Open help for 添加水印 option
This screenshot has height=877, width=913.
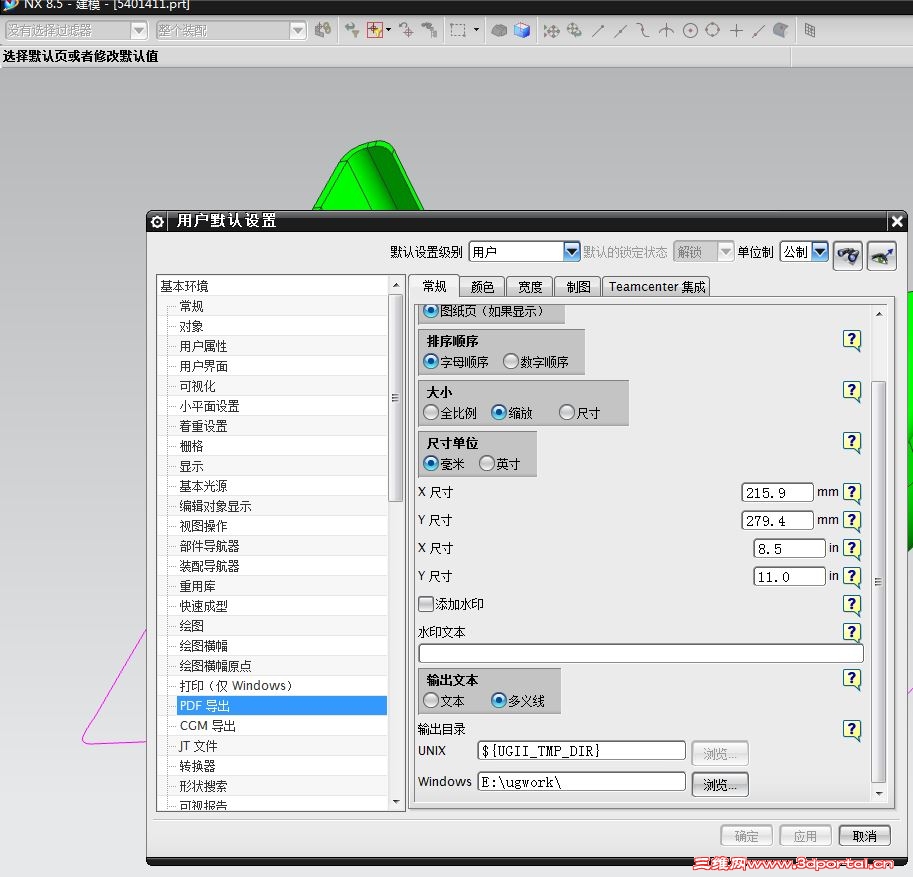[x=852, y=604]
